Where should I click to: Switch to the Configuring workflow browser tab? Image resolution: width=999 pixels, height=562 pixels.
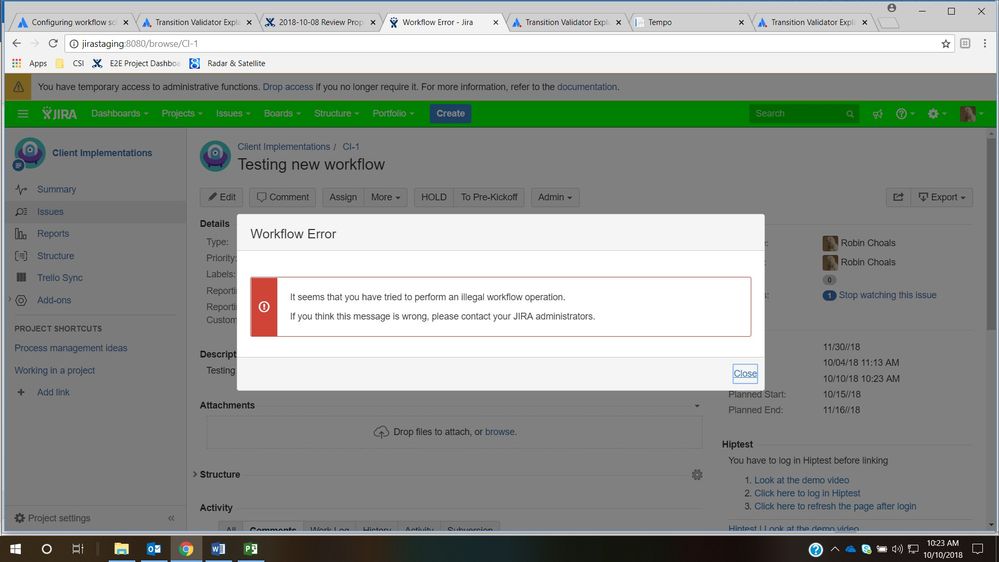[x=73, y=22]
